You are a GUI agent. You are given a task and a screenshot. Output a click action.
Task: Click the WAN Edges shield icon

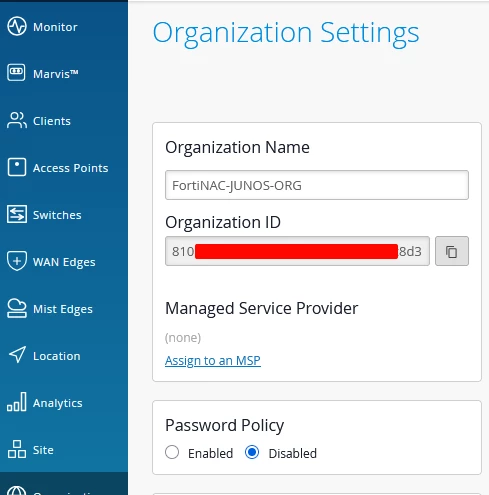click(17, 261)
